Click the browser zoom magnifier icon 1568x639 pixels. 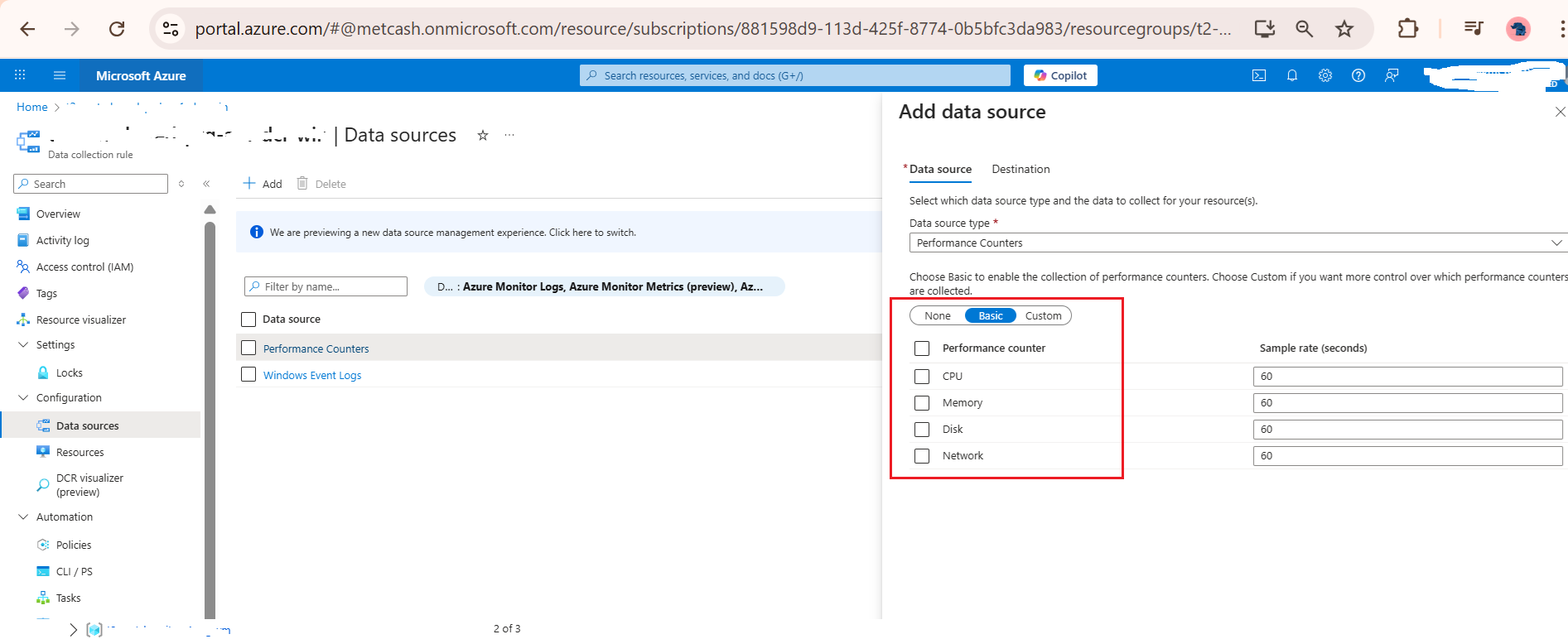point(1305,29)
